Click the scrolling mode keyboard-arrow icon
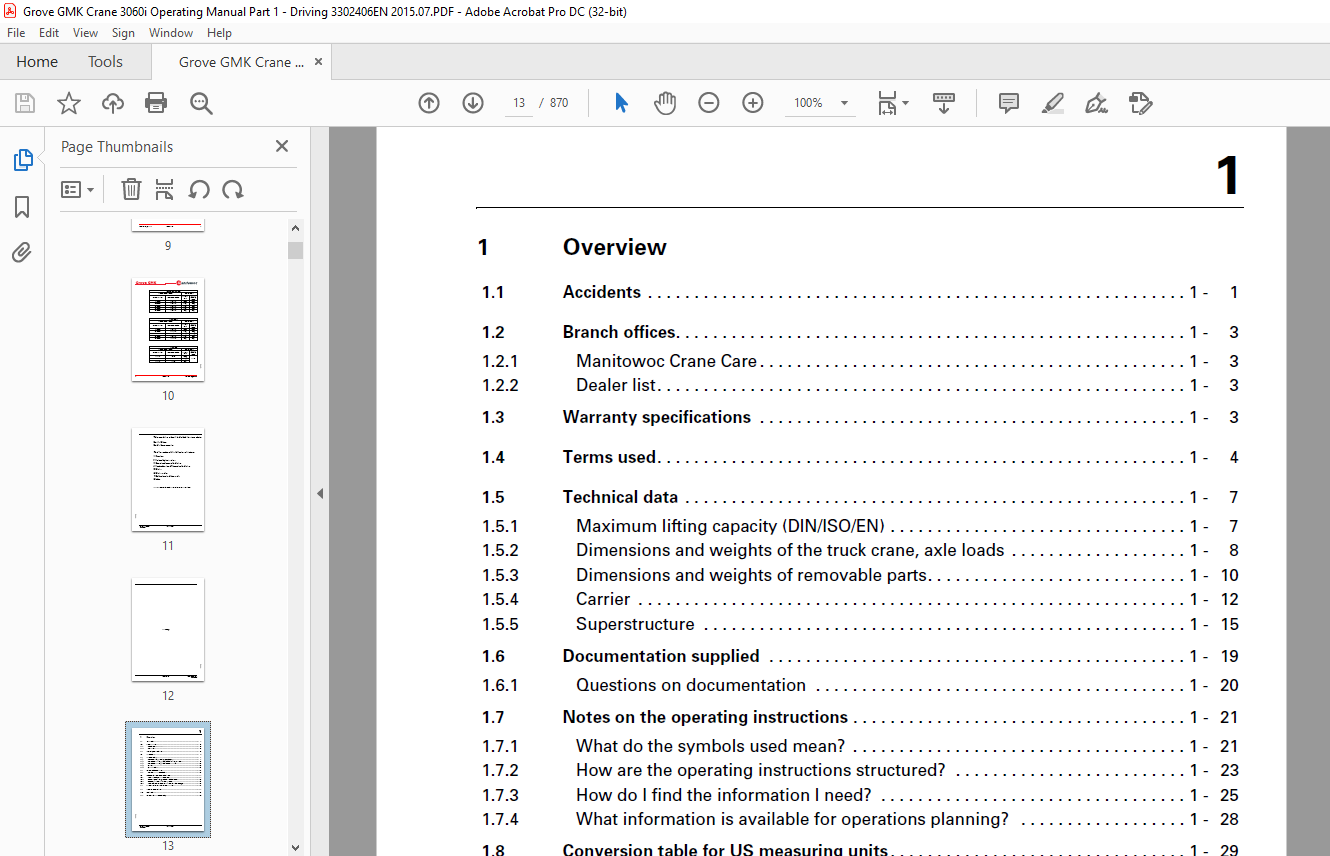The height and width of the screenshot is (856, 1330). 944,103
